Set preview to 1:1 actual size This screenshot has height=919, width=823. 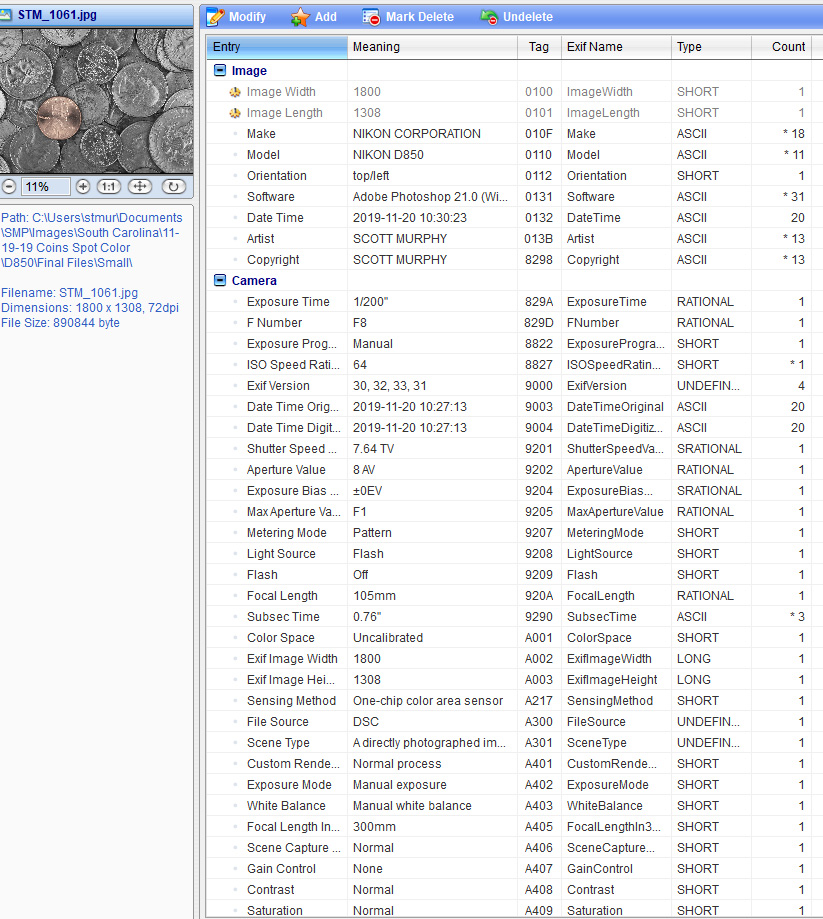[x=109, y=187]
